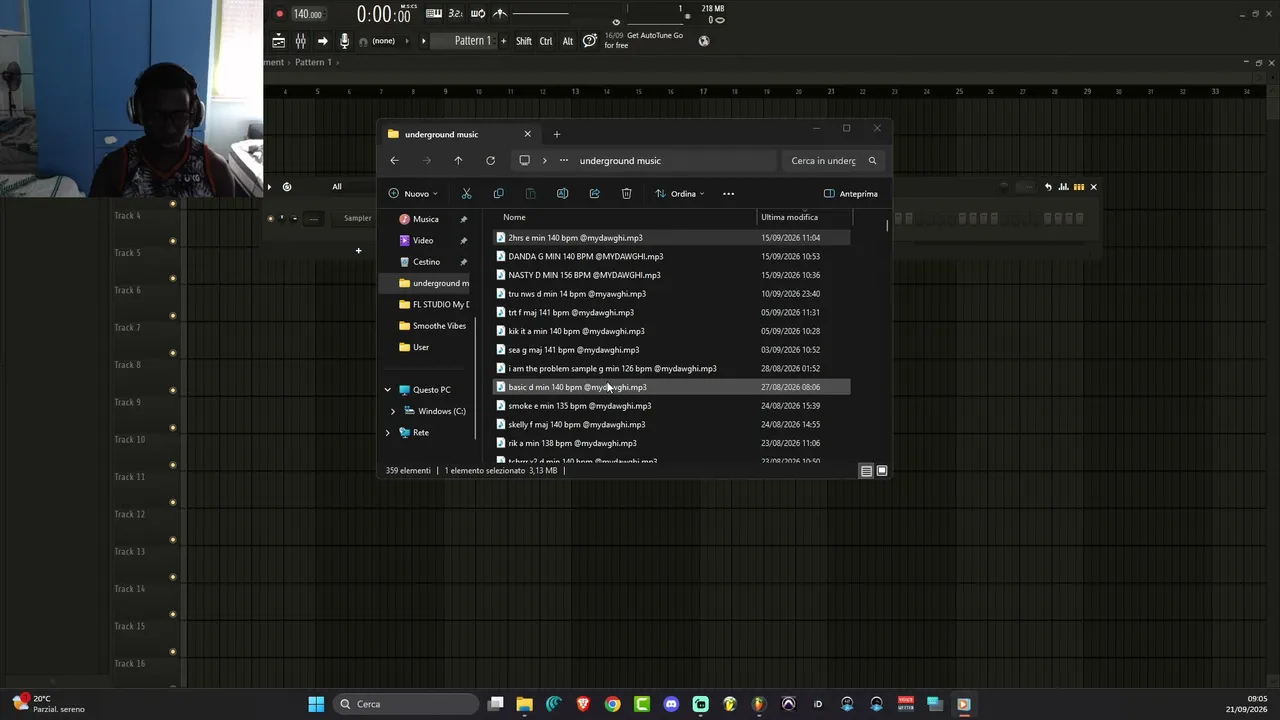
Task: Collapse the Questo PC tree node
Action: point(388,390)
